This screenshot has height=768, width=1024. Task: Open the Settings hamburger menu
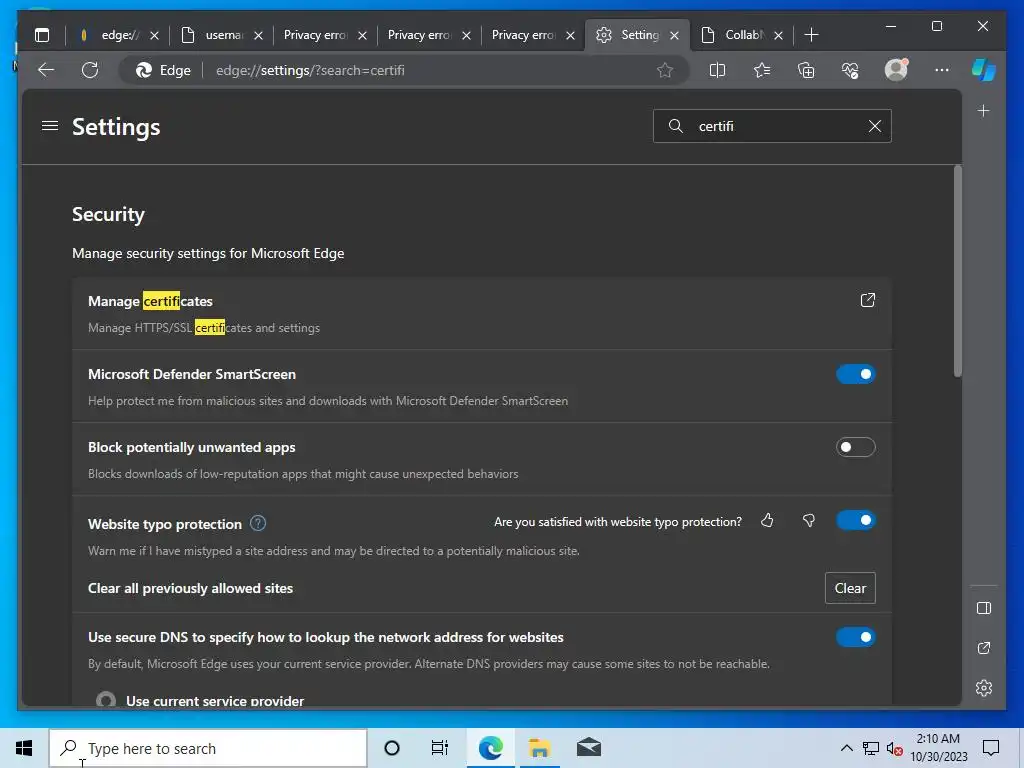50,125
